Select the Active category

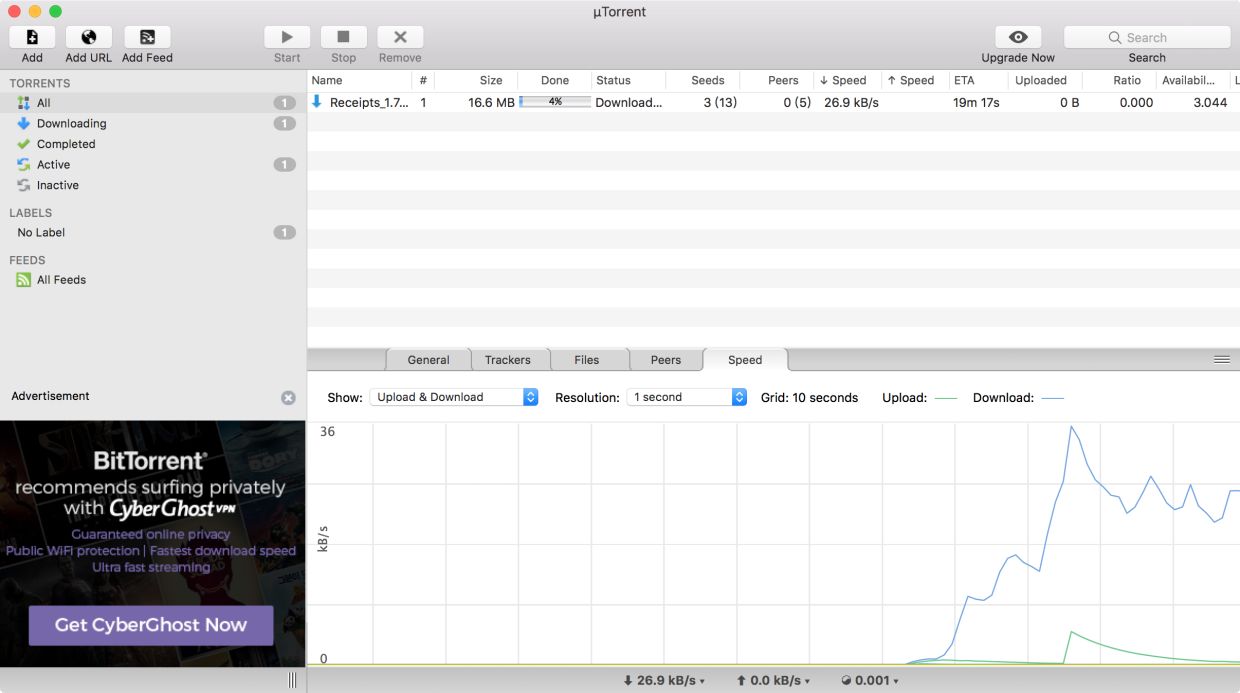(x=153, y=164)
